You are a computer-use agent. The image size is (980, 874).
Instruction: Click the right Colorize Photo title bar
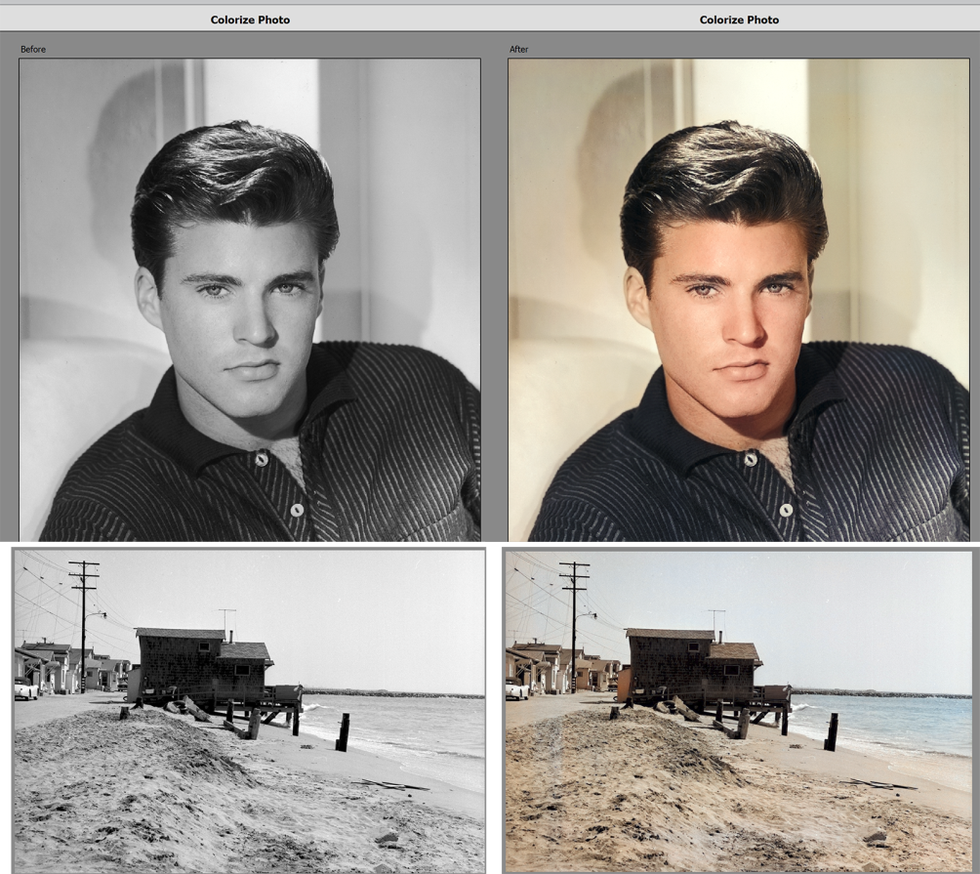coord(739,19)
